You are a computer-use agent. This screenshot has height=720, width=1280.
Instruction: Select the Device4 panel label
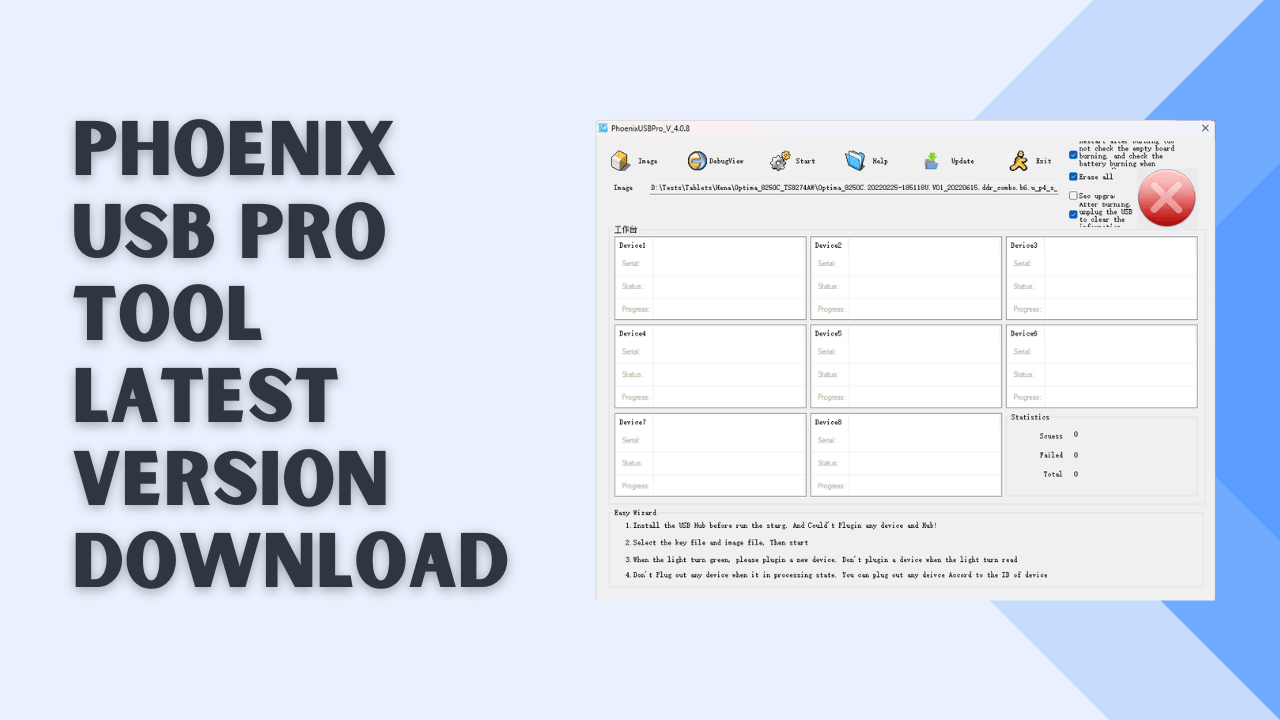pos(632,333)
